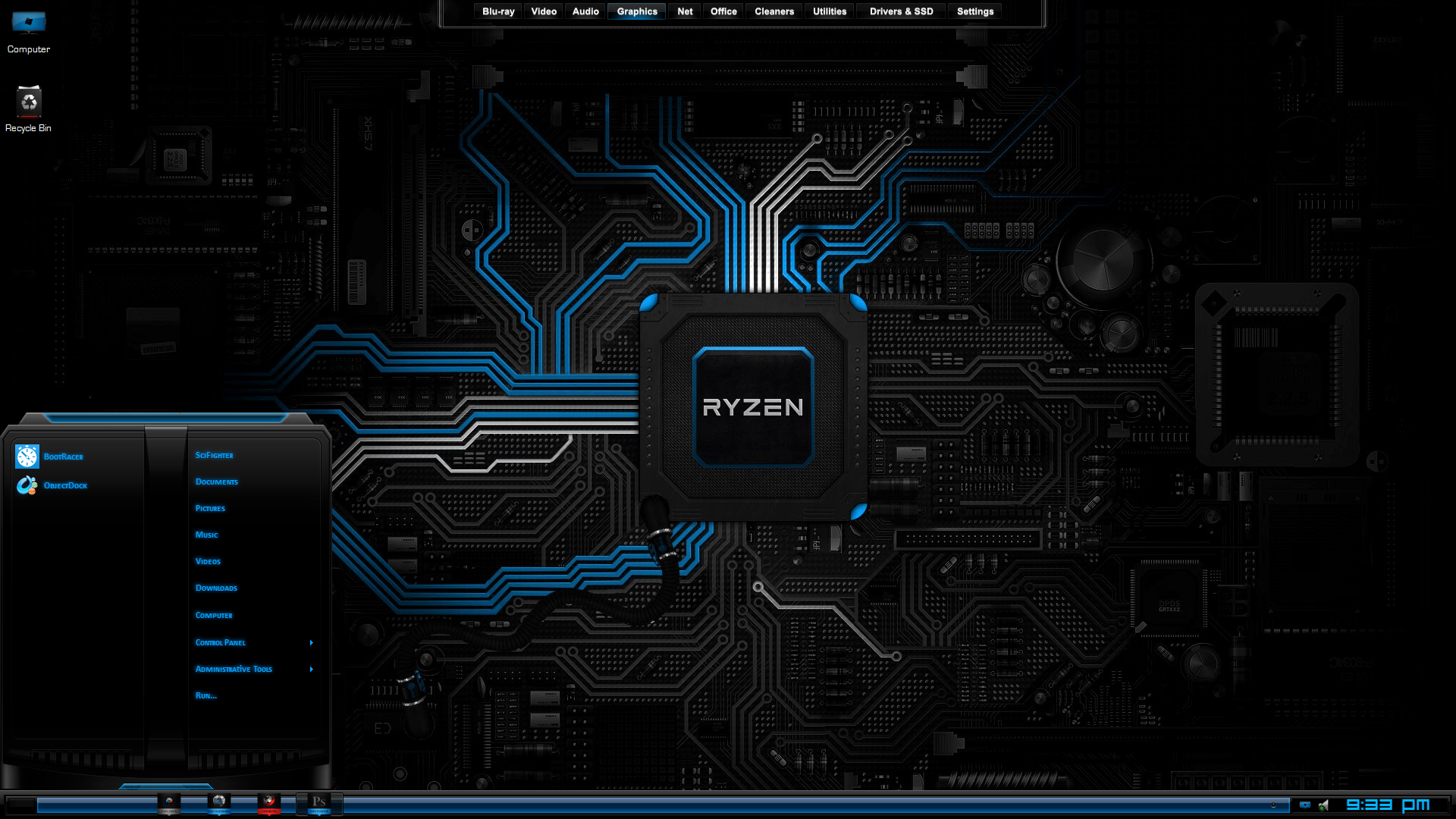Open the Documents menu entry
Viewport: 1456px width, 819px height.
215,482
